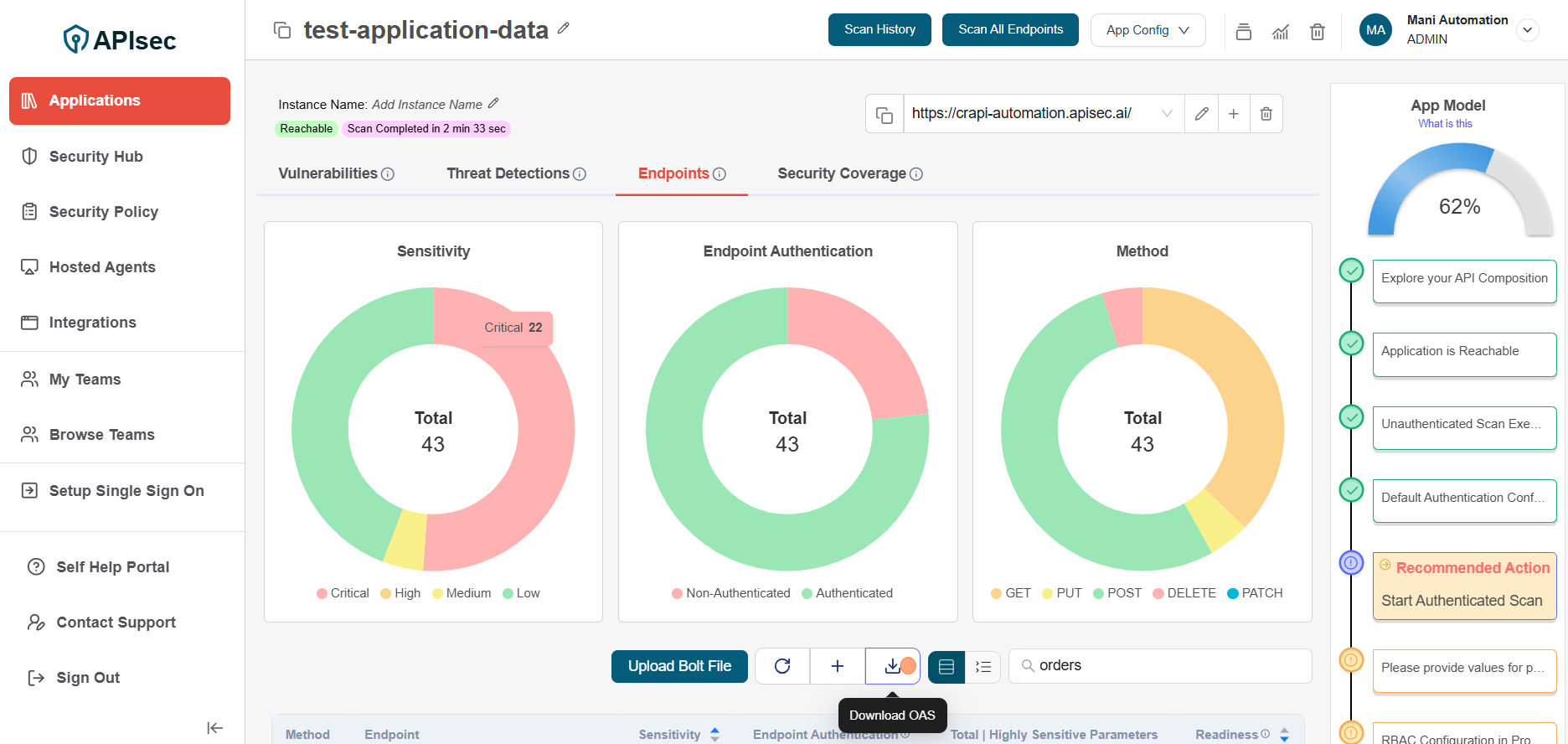Open the App Config dropdown

click(x=1147, y=30)
